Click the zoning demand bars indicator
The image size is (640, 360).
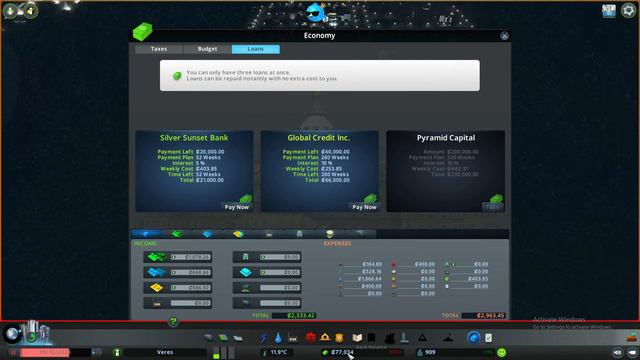224,352
